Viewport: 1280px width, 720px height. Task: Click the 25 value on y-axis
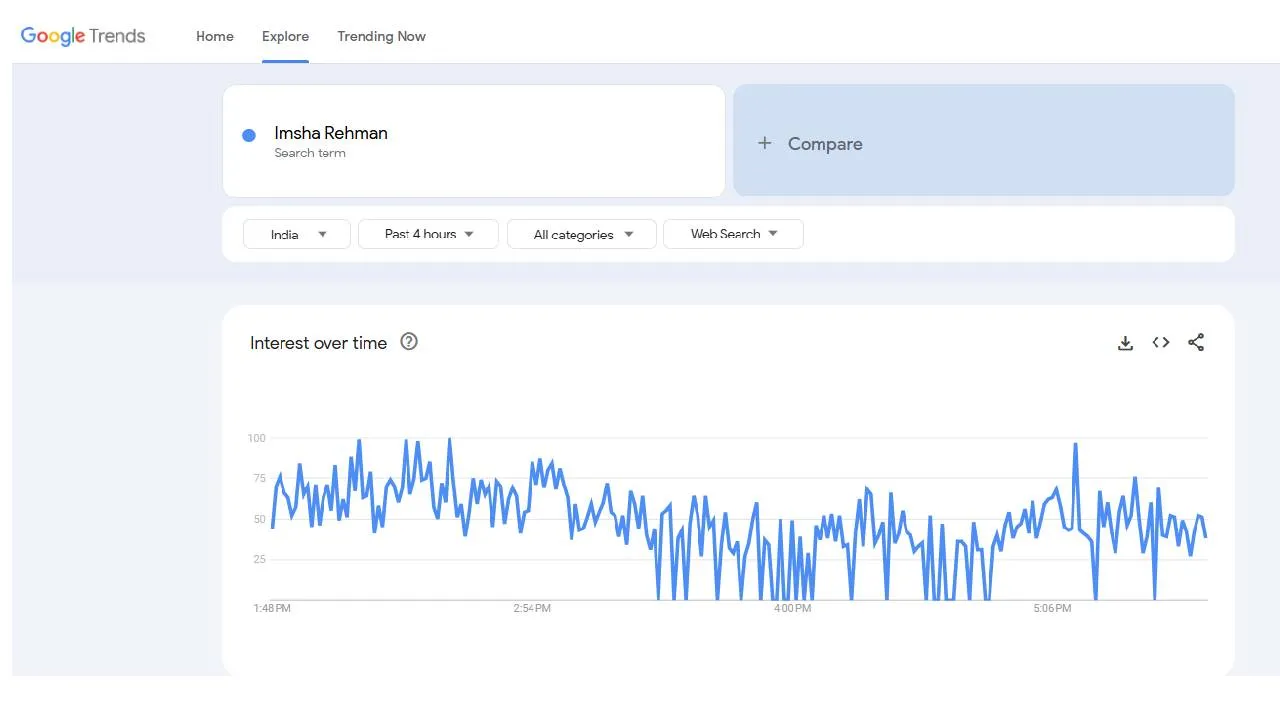pos(259,560)
